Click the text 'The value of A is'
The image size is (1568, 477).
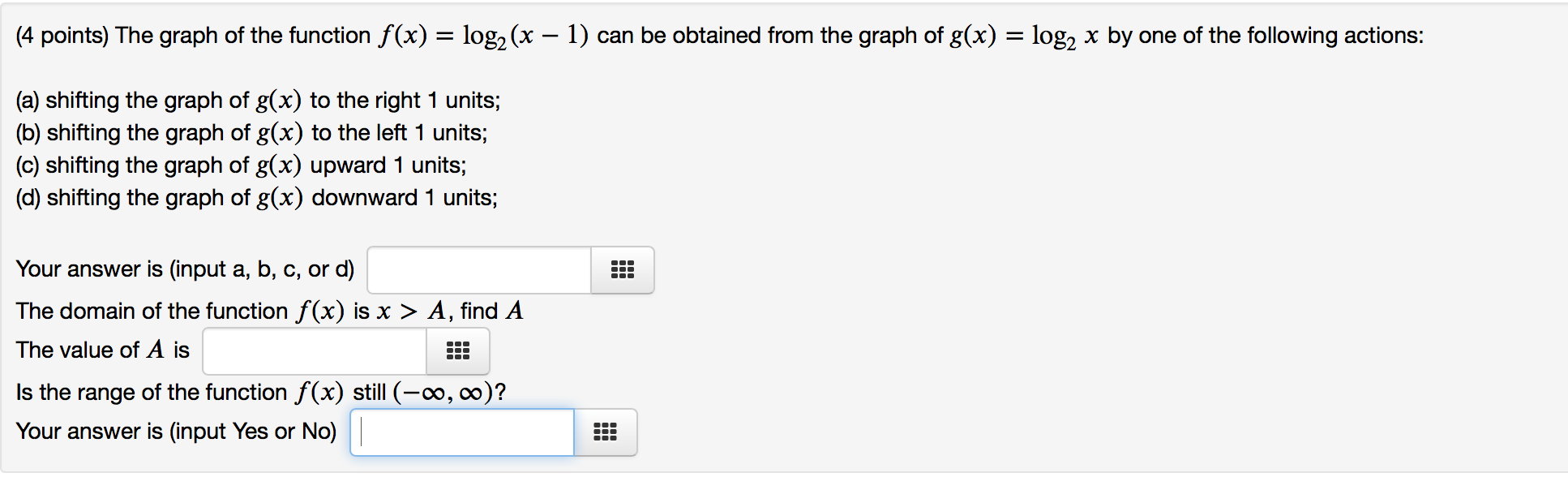click(103, 350)
